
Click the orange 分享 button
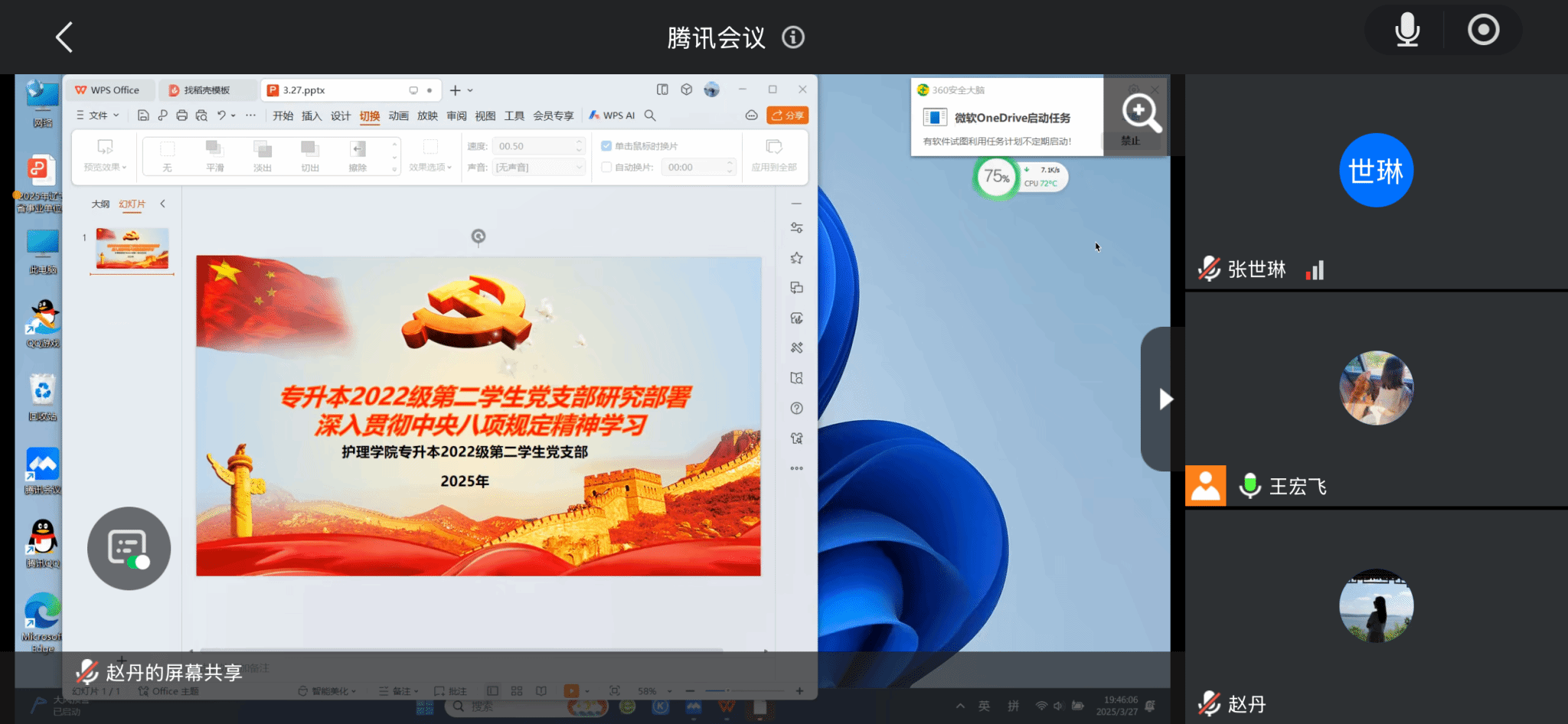(787, 116)
